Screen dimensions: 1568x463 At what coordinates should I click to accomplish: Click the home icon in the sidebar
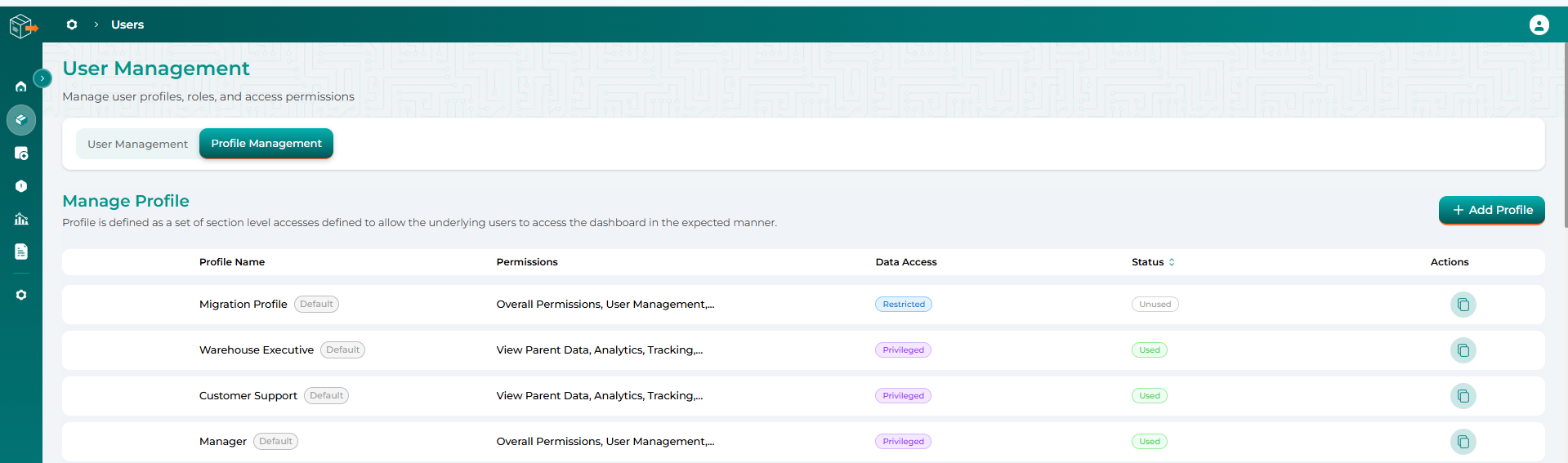click(x=21, y=87)
